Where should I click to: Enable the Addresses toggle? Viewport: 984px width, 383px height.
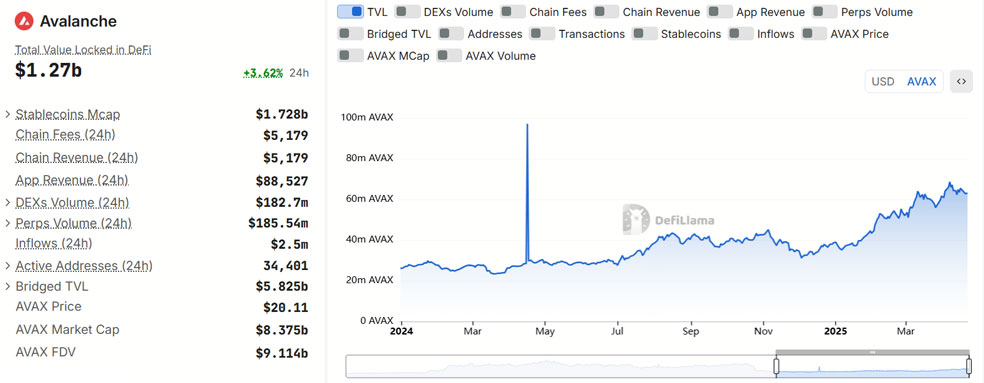(451, 34)
